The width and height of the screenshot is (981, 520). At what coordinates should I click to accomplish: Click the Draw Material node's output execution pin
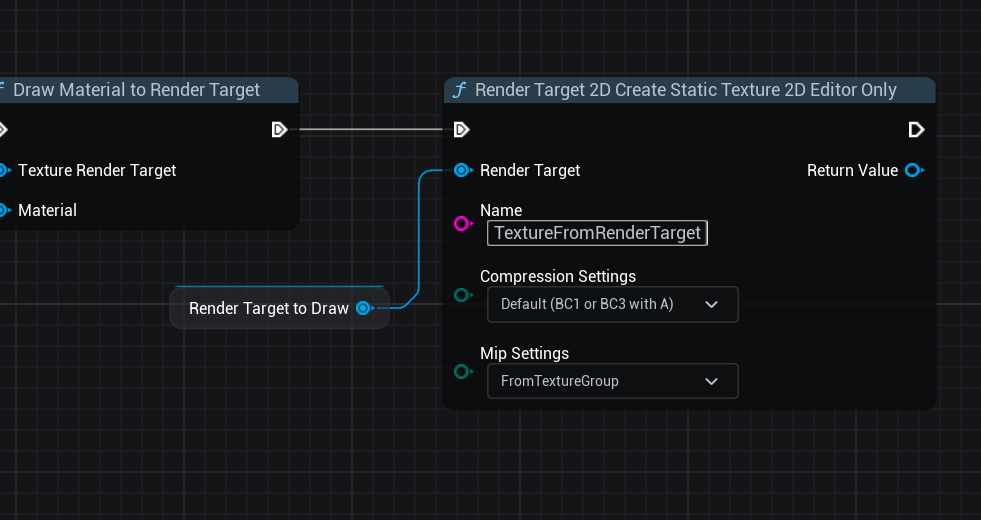point(279,130)
